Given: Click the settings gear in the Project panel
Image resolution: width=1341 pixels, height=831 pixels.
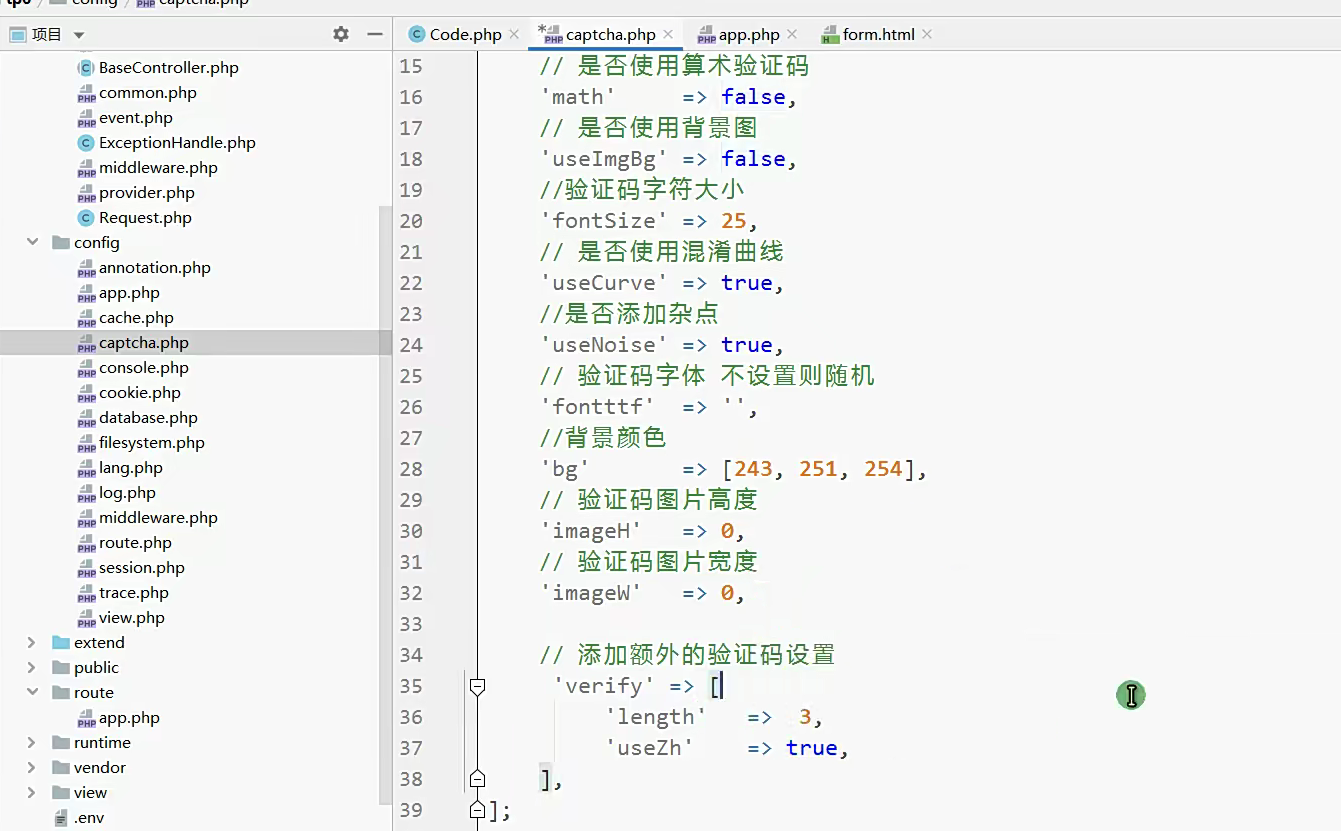Looking at the screenshot, I should click(x=341, y=33).
